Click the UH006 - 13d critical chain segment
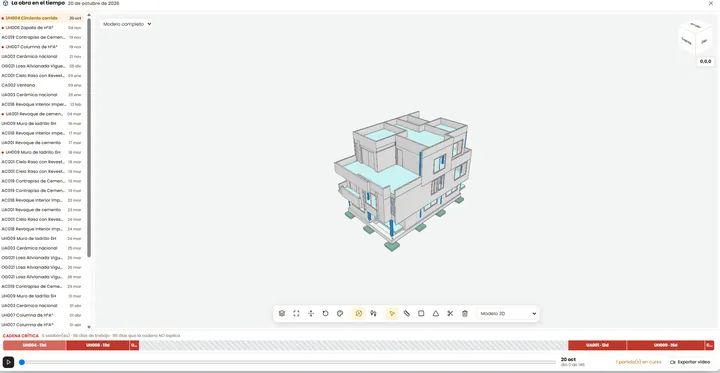The image size is (720, 373). 98,345
